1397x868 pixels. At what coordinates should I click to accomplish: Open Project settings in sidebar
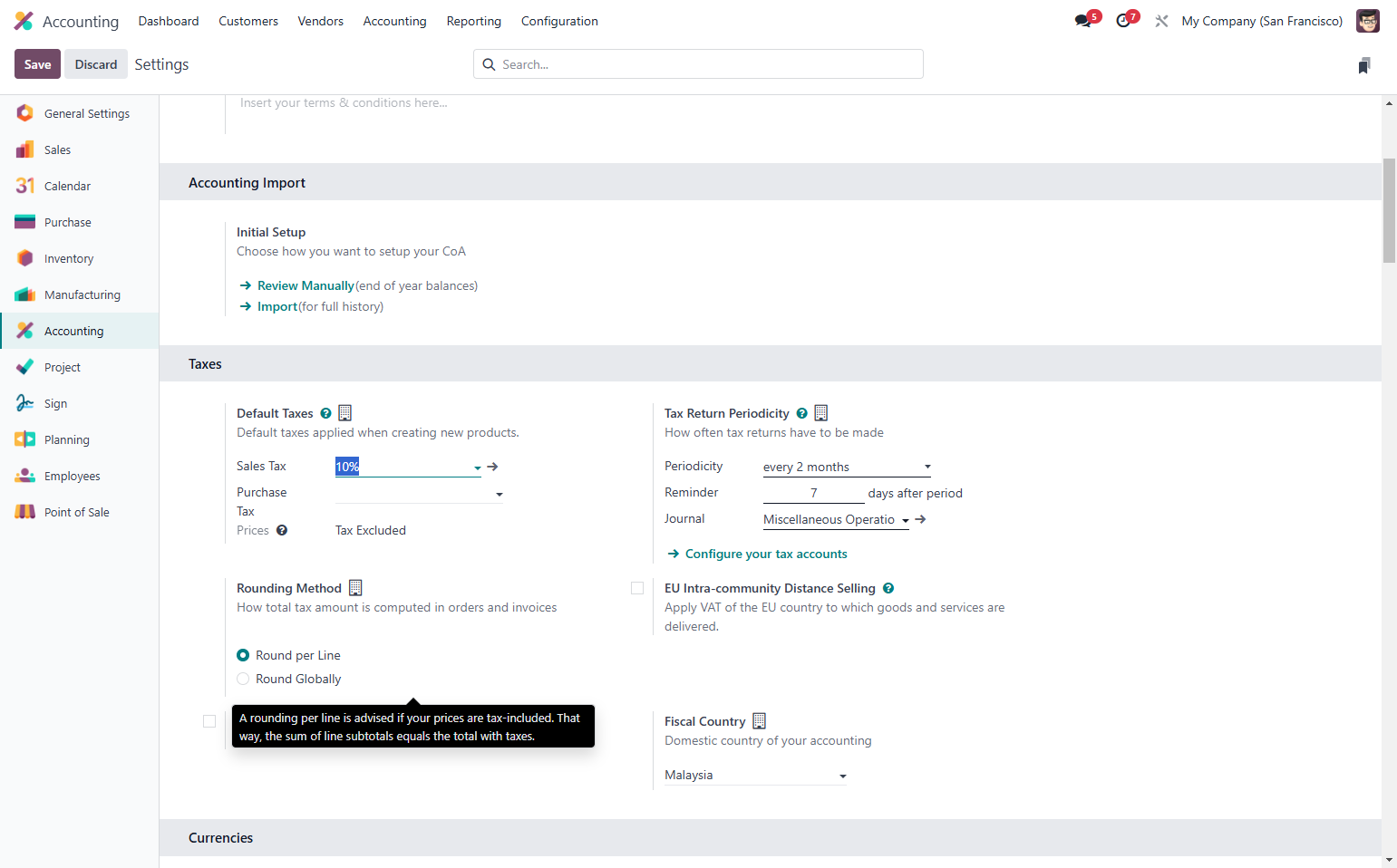pyautogui.click(x=80, y=367)
